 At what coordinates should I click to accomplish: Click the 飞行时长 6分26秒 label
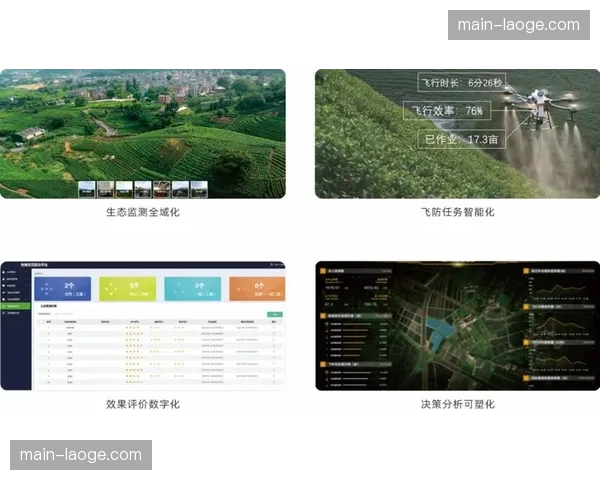461,82
